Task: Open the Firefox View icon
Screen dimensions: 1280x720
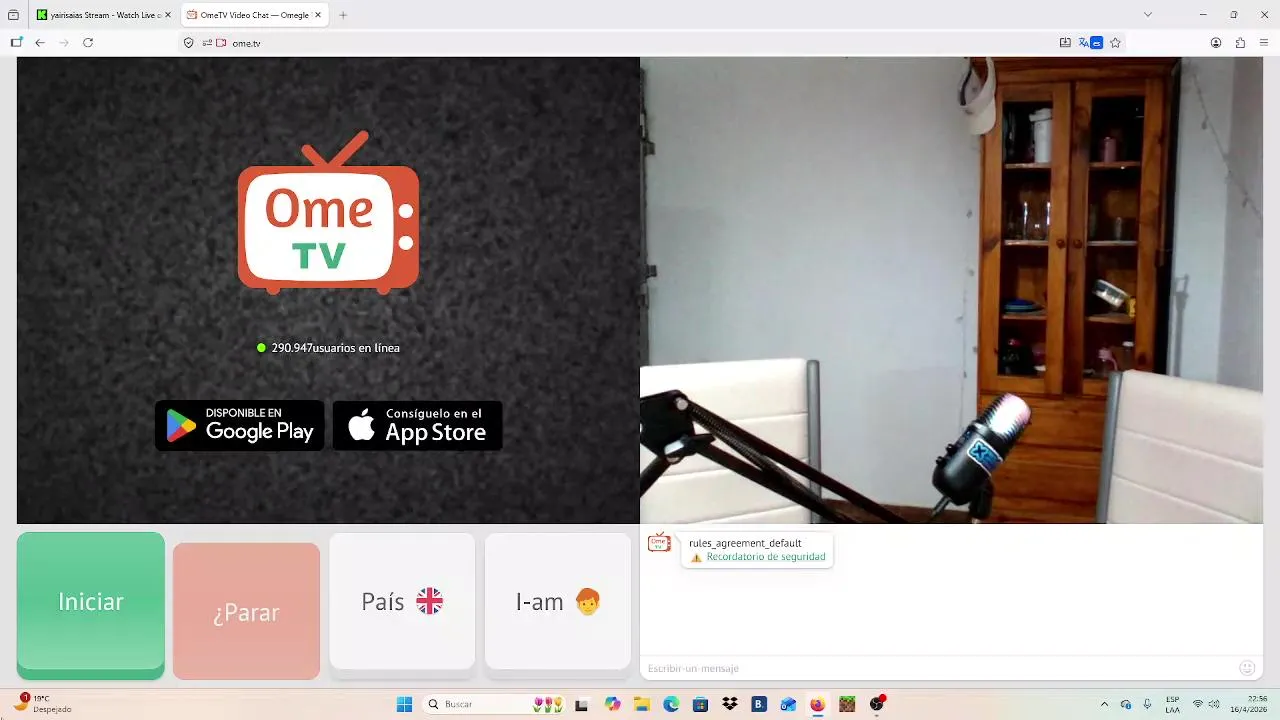Action: click(x=13, y=15)
